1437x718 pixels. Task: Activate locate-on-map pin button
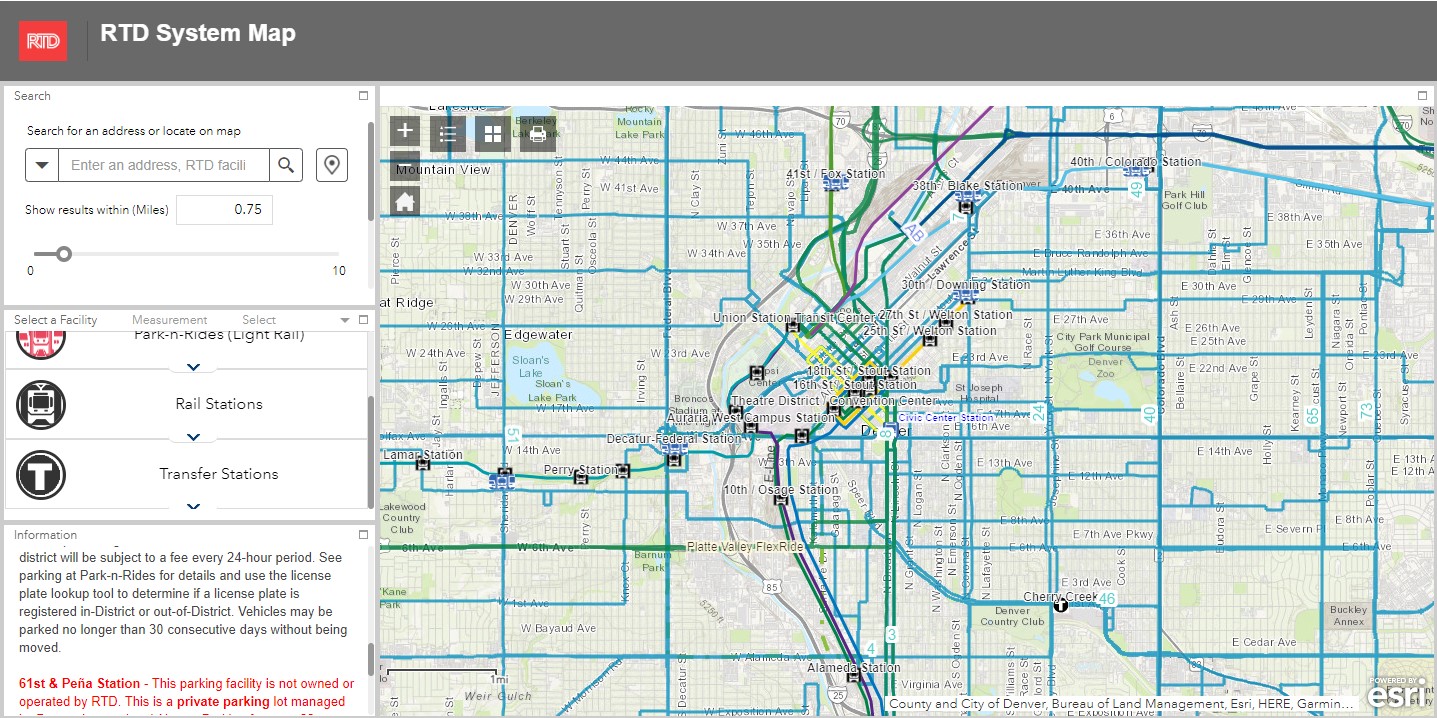[331, 164]
